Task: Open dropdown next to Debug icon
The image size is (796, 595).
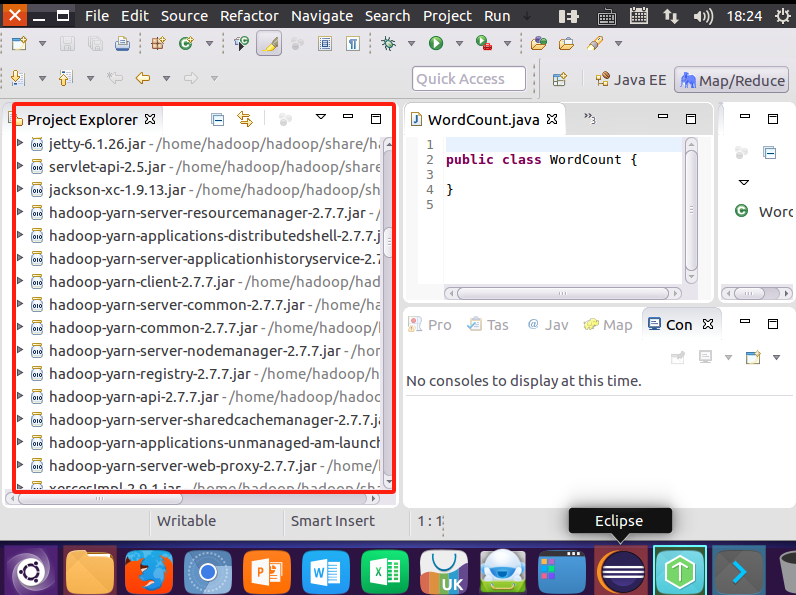Action: 412,44
